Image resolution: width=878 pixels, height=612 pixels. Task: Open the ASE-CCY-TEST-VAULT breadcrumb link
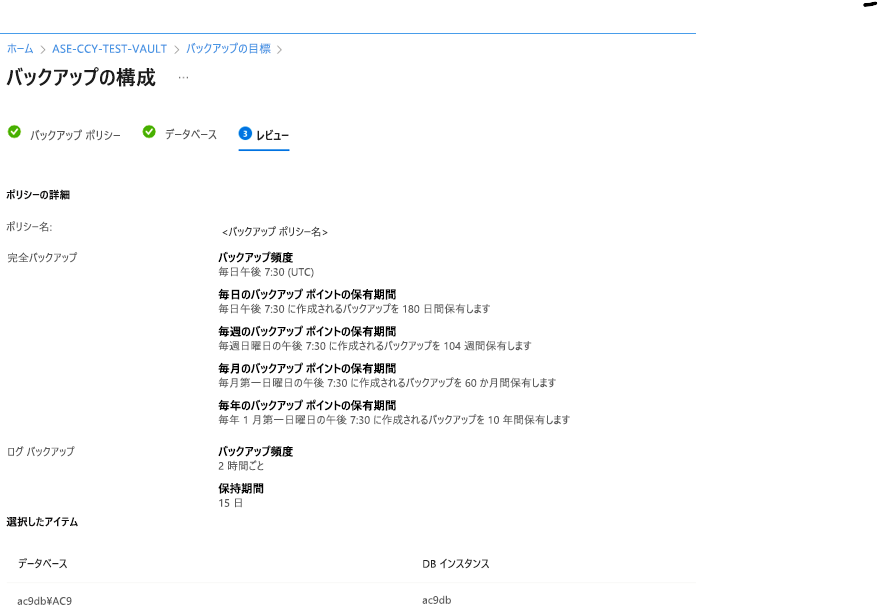click(x=109, y=49)
